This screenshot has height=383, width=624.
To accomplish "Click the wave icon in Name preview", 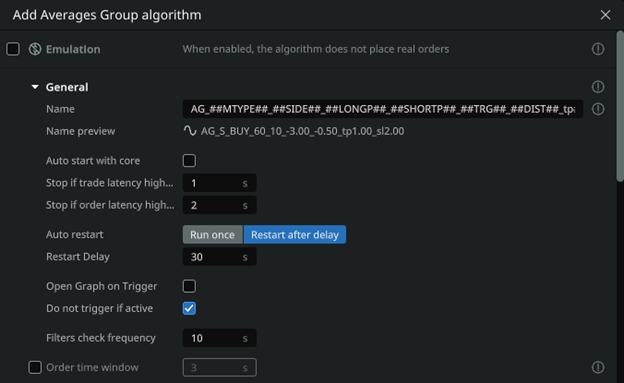I will click(190, 131).
